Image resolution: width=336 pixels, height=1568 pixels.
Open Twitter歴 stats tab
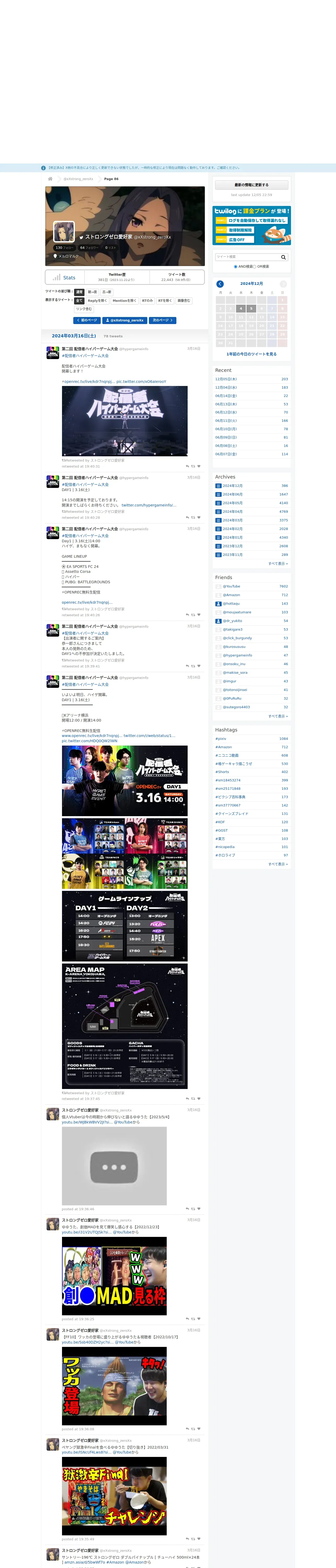(116, 277)
